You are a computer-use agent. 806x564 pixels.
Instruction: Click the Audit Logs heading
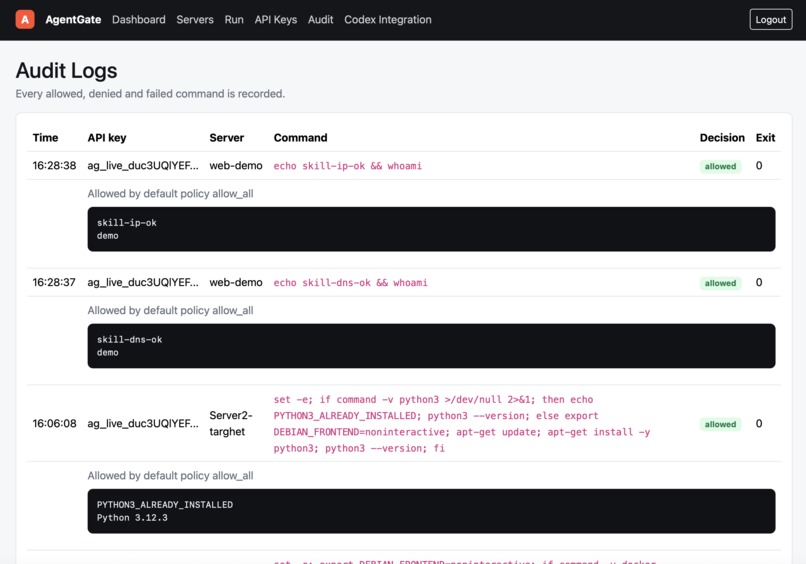click(x=66, y=70)
